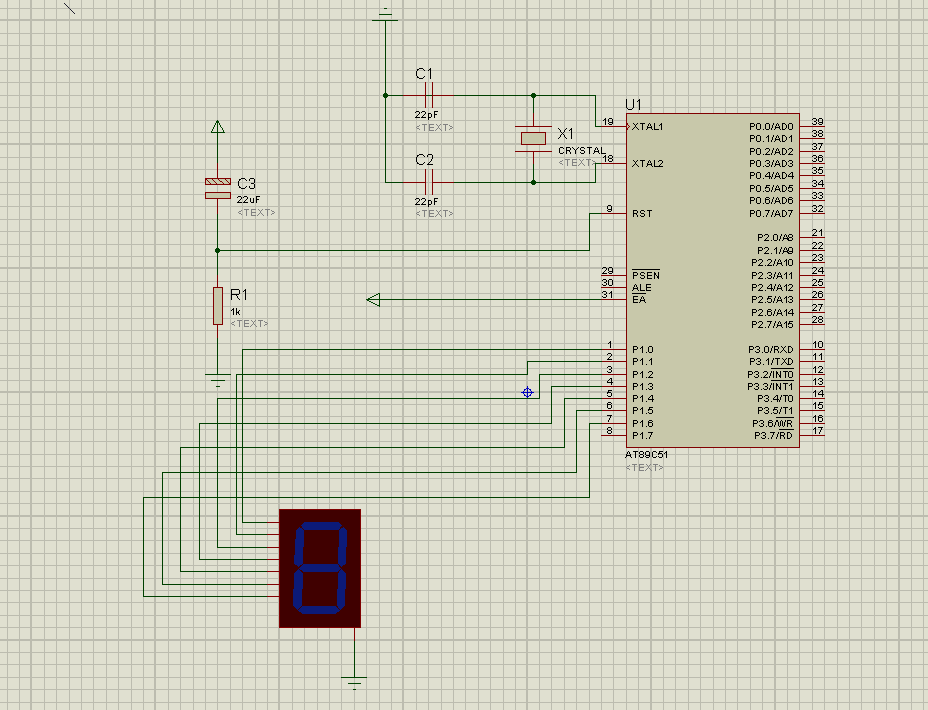Image resolution: width=928 pixels, height=710 pixels.
Task: Click the ALE pin label
Action: tap(642, 288)
